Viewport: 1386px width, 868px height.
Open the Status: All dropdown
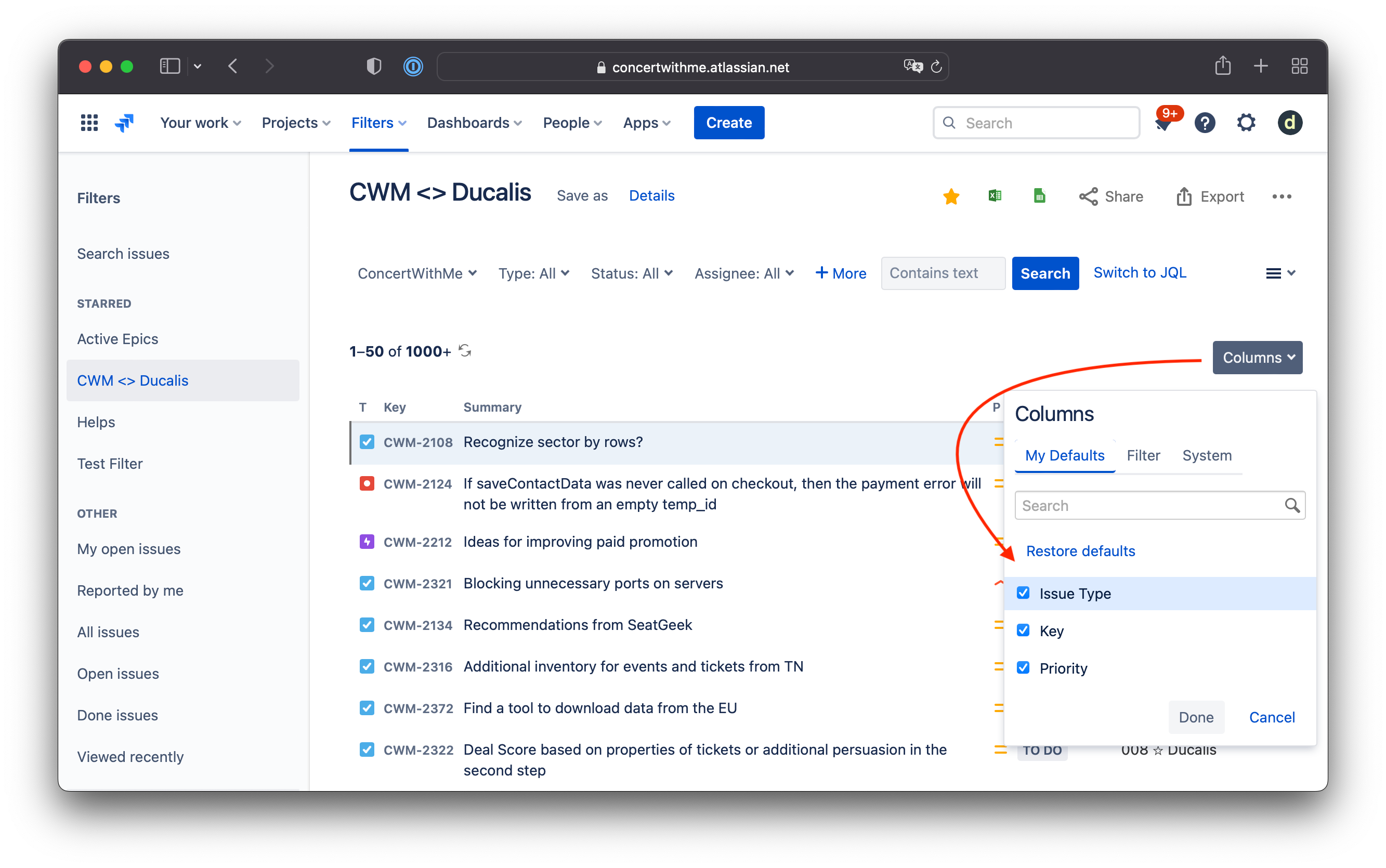631,273
